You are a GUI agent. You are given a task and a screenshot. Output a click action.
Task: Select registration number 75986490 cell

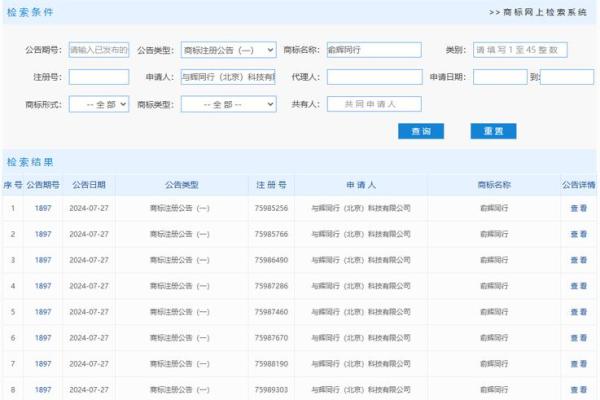[271, 260]
